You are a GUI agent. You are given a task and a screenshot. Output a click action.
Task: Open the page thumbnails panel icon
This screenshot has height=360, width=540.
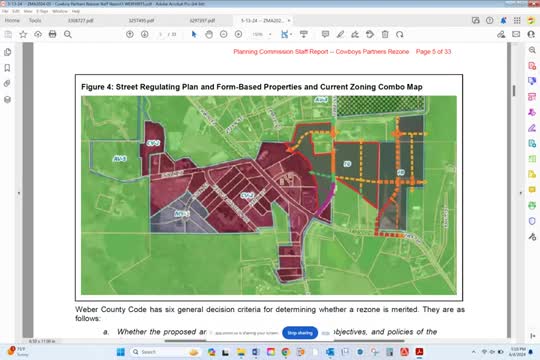coord(7,52)
